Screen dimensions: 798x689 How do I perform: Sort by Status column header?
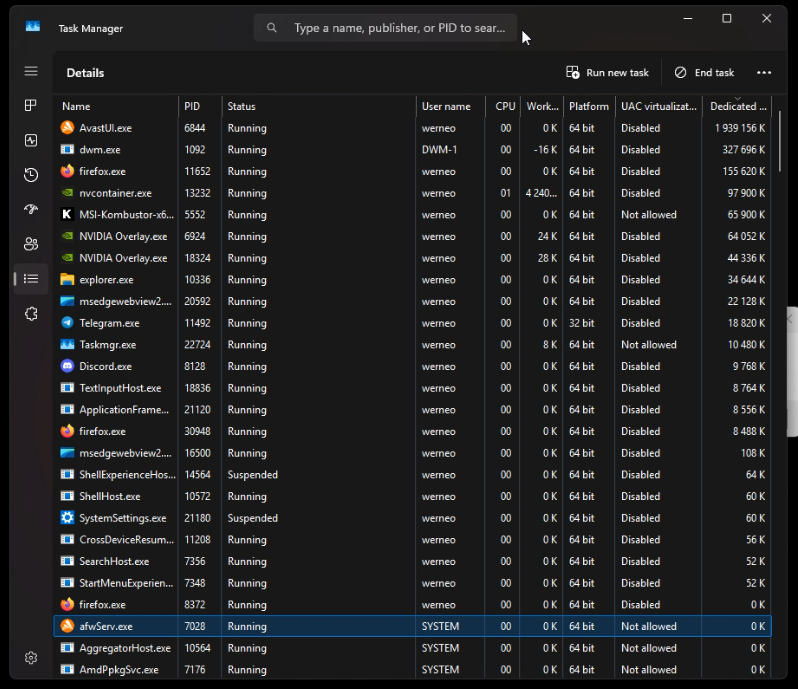319,106
